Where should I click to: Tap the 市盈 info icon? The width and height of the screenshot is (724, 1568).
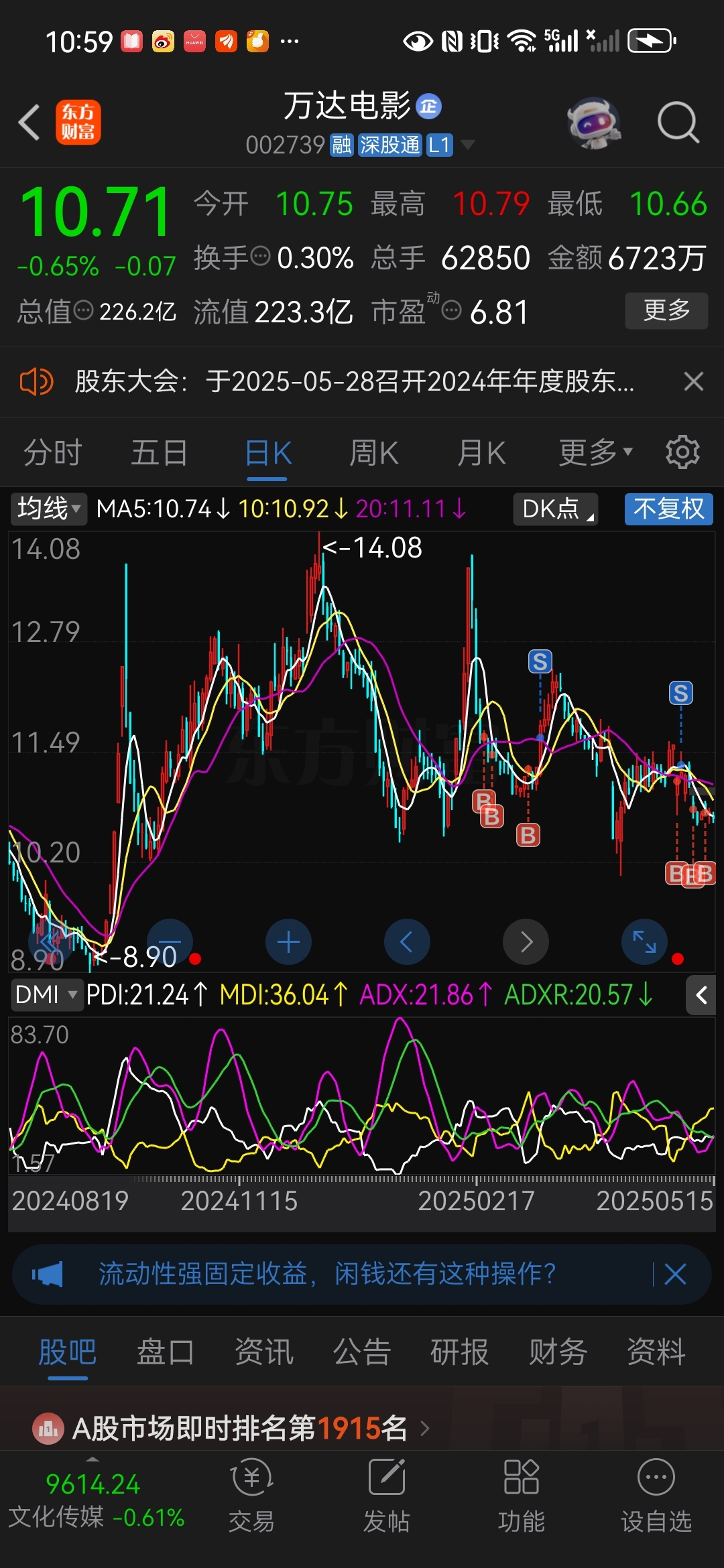452,310
